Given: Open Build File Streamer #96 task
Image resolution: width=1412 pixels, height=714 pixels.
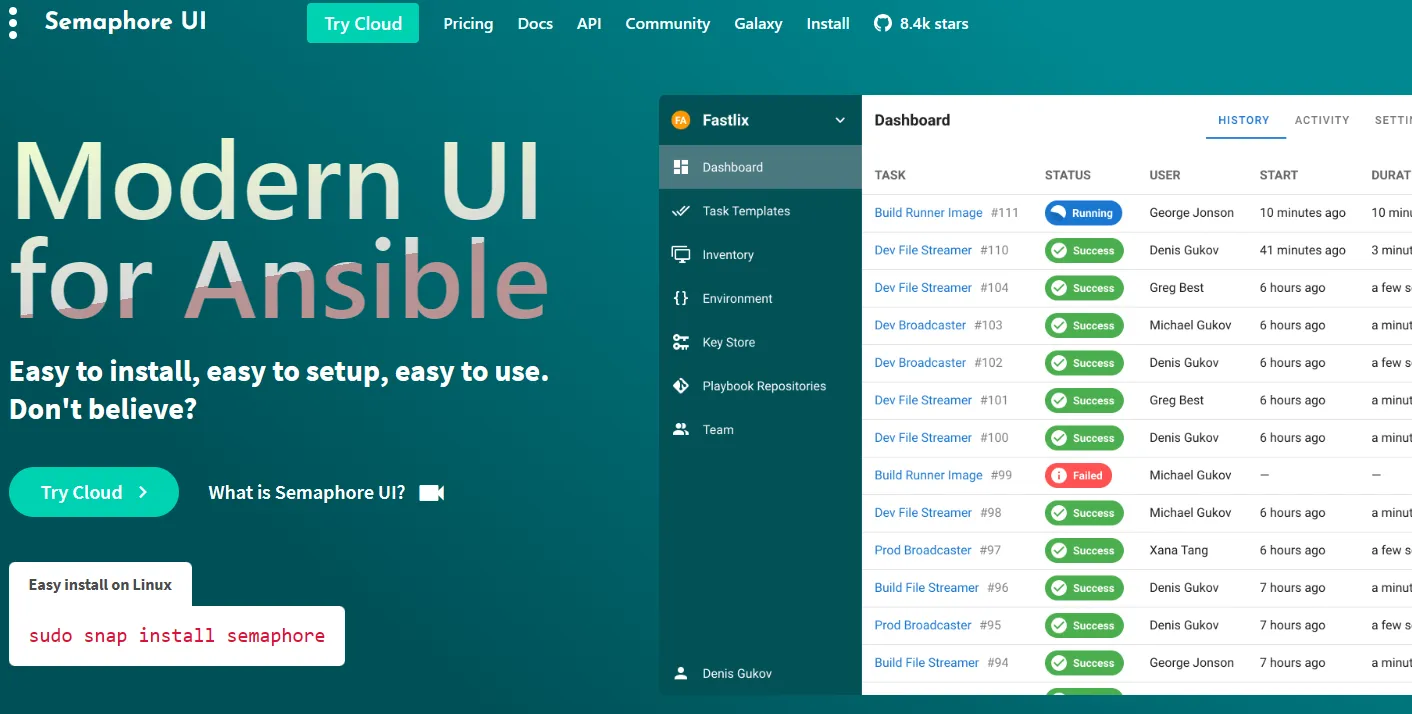Looking at the screenshot, I should pos(926,588).
